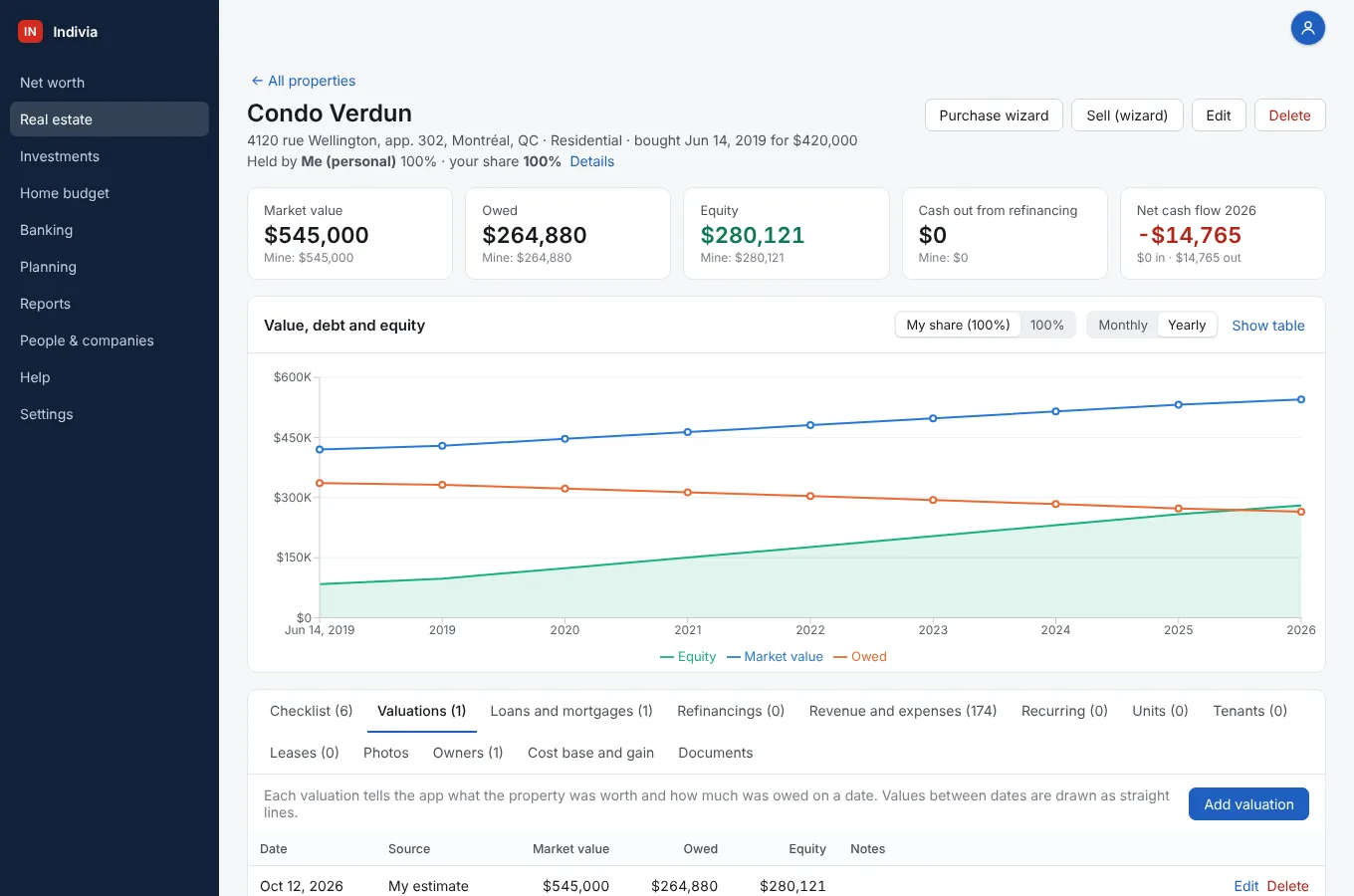
Task: Toggle Equity series in chart legend
Action: [688, 656]
